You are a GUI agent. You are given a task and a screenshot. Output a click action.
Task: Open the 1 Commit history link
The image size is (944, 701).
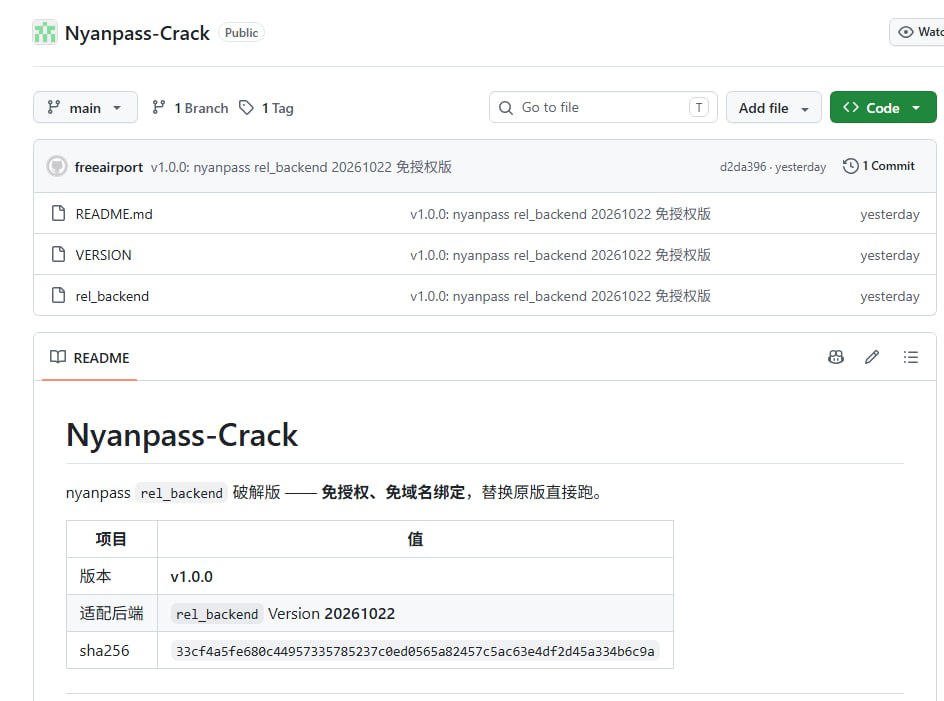point(878,166)
